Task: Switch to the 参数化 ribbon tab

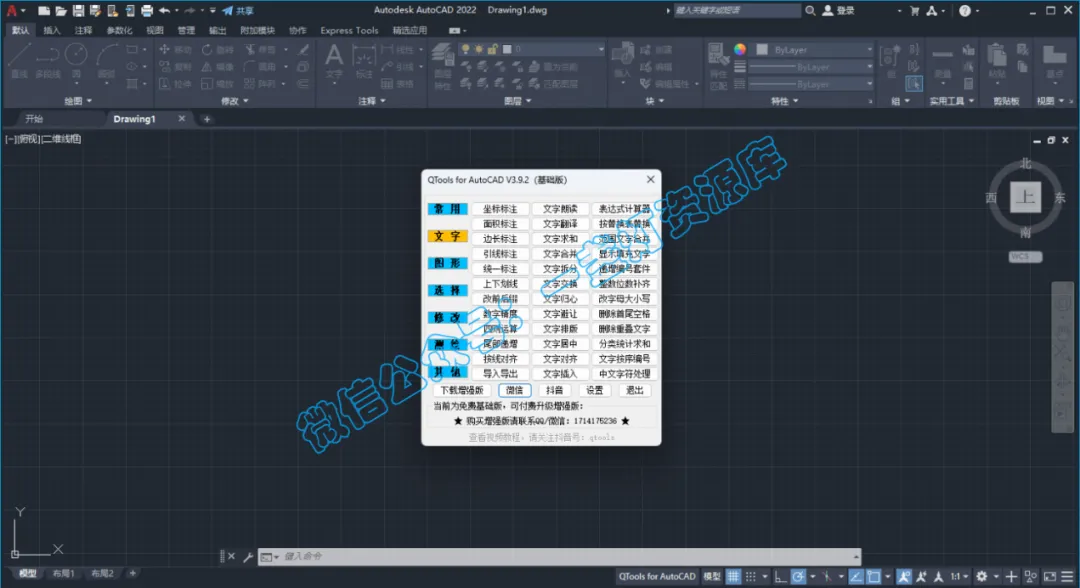Action: click(119, 30)
